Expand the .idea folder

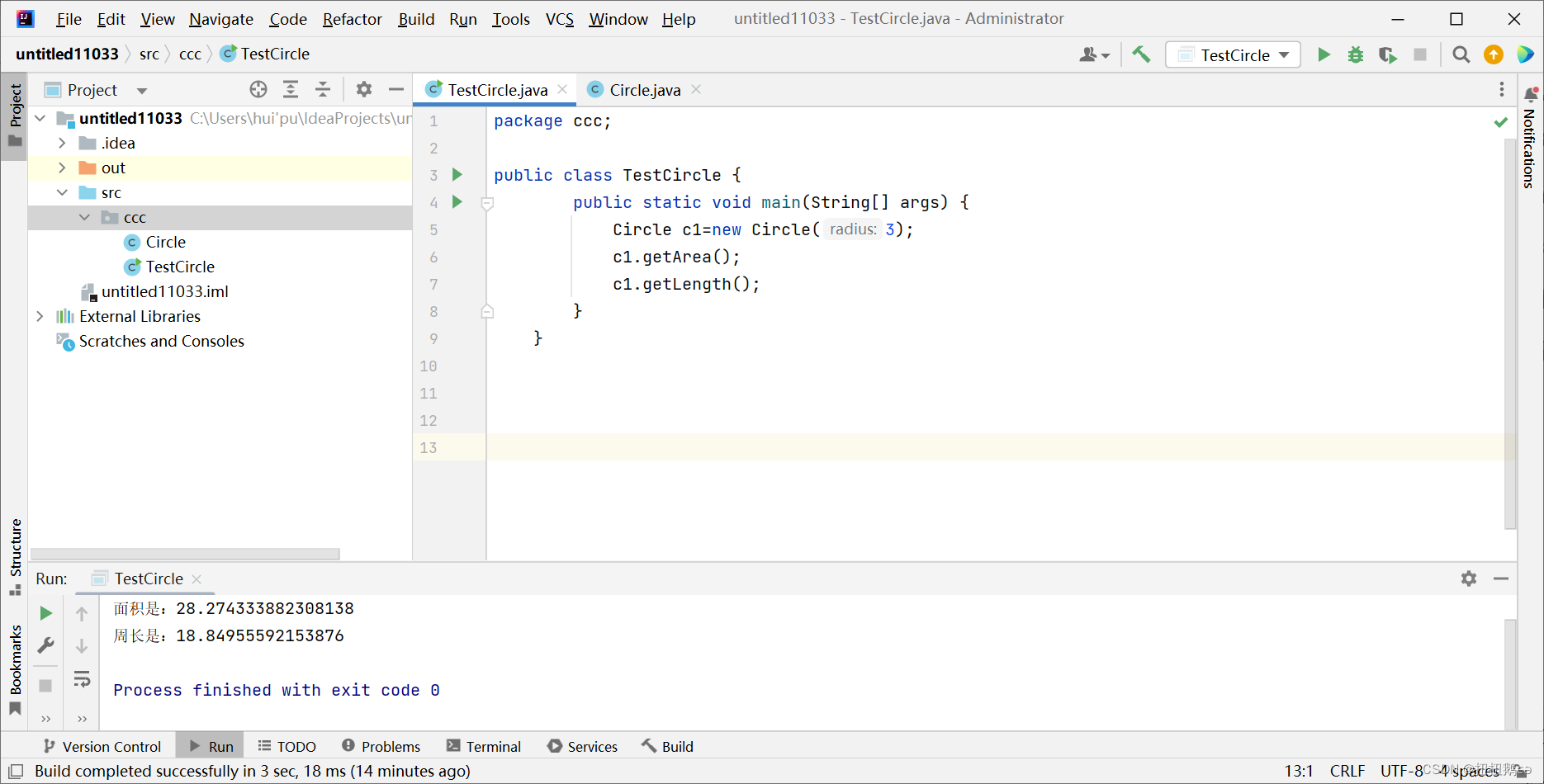coord(62,143)
